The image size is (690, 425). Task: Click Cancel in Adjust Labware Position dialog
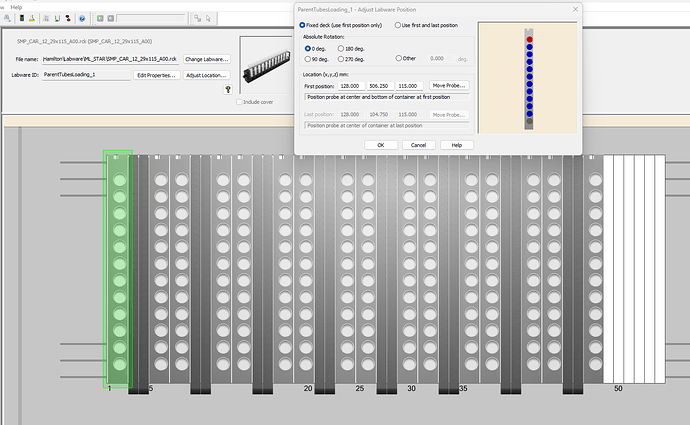point(418,145)
